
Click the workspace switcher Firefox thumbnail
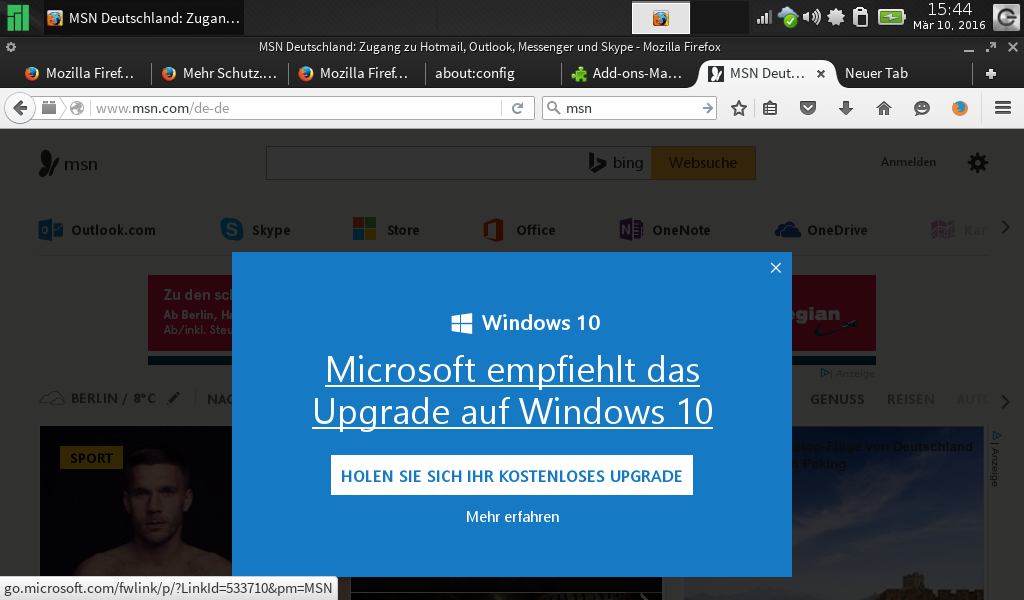661,18
